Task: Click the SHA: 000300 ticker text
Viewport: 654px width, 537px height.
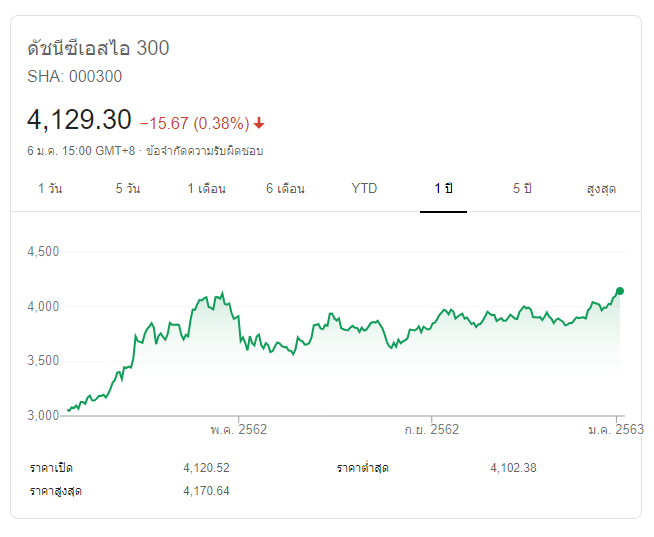Action: click(x=75, y=76)
